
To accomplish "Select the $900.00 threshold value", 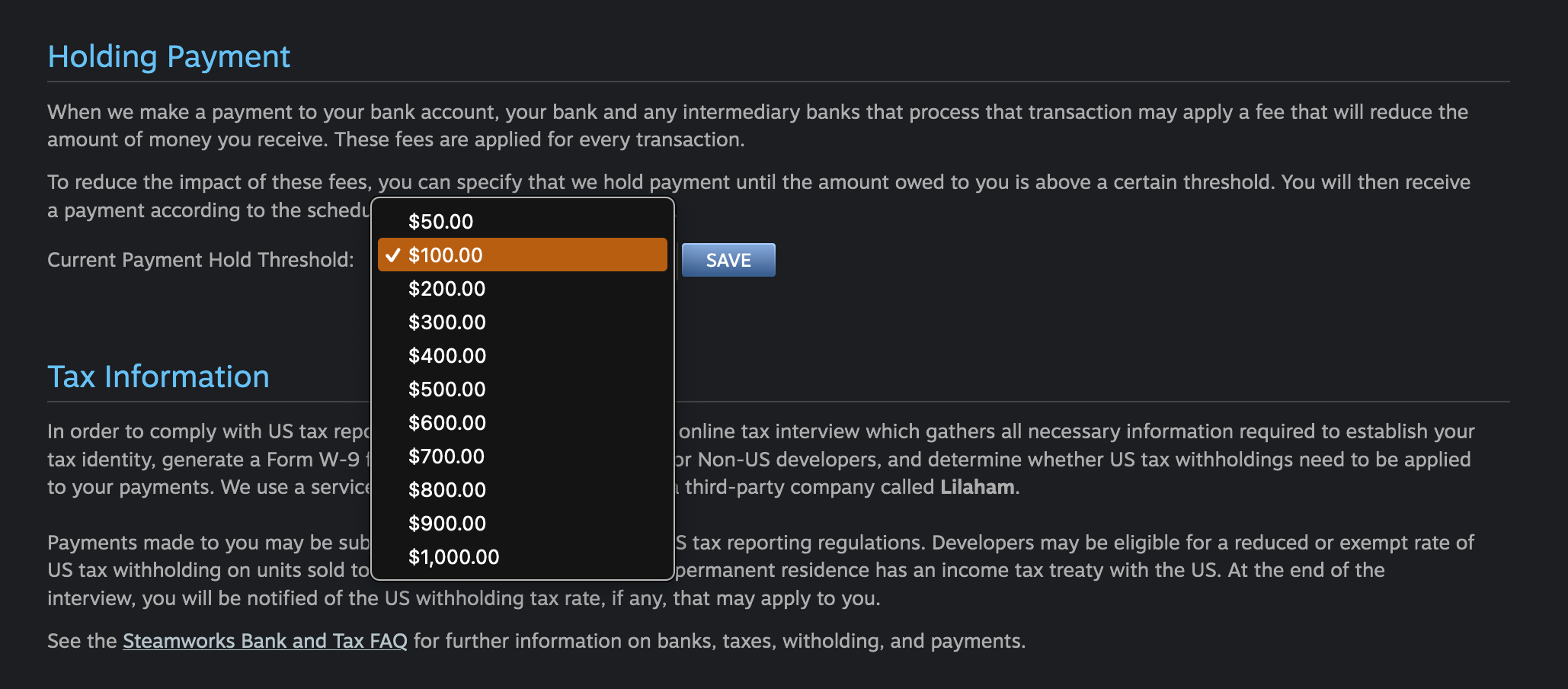I will tap(447, 524).
